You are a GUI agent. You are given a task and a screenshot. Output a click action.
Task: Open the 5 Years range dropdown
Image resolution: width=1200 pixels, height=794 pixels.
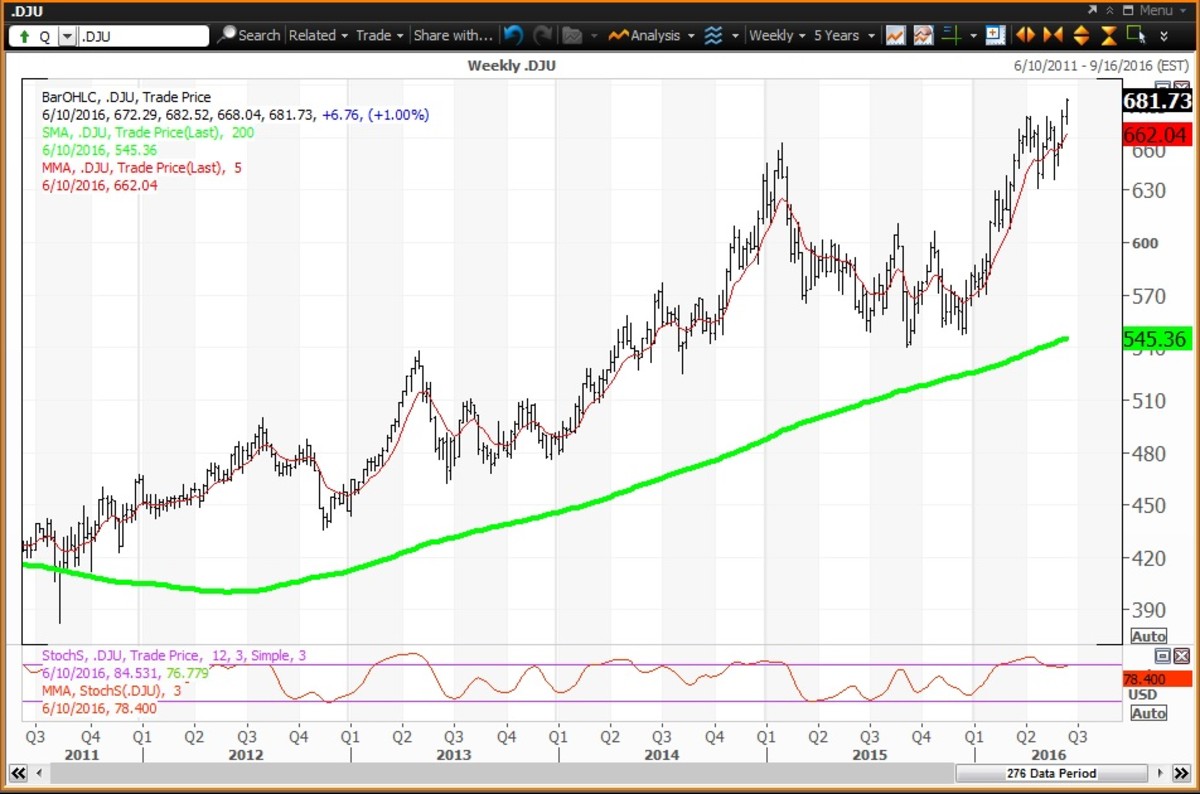tap(843, 35)
